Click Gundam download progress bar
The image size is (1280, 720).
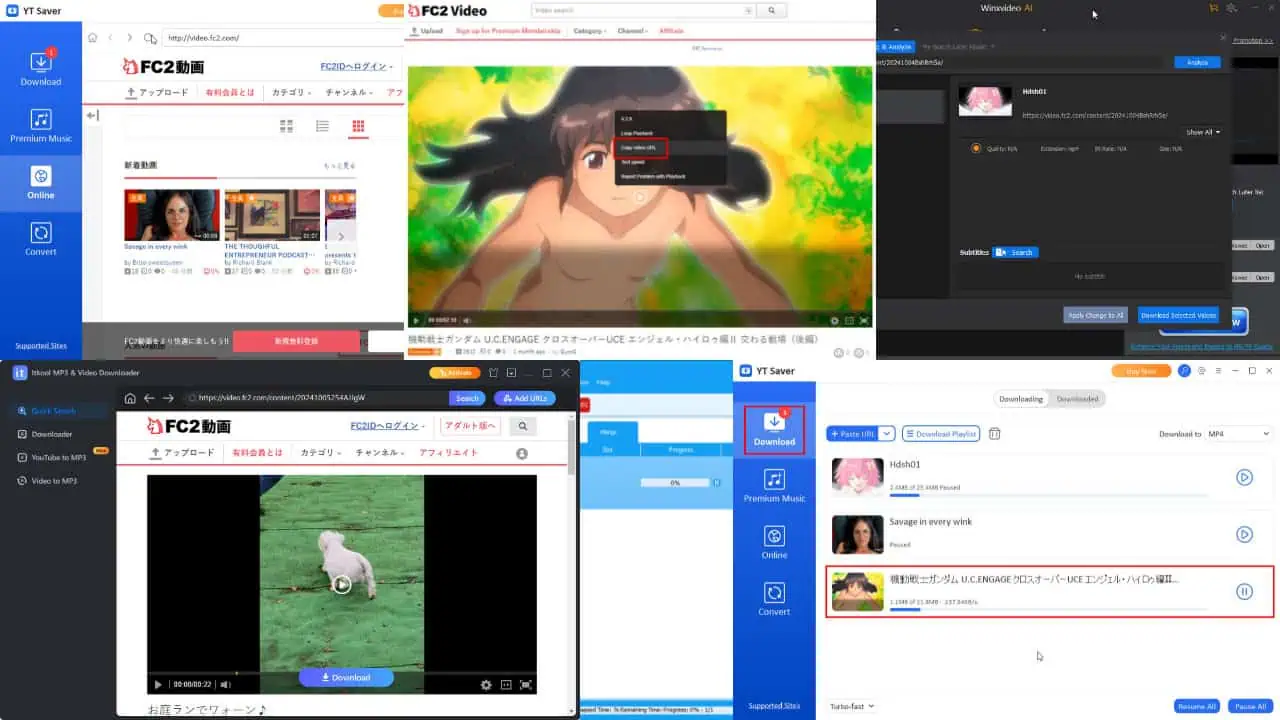coord(1048,608)
